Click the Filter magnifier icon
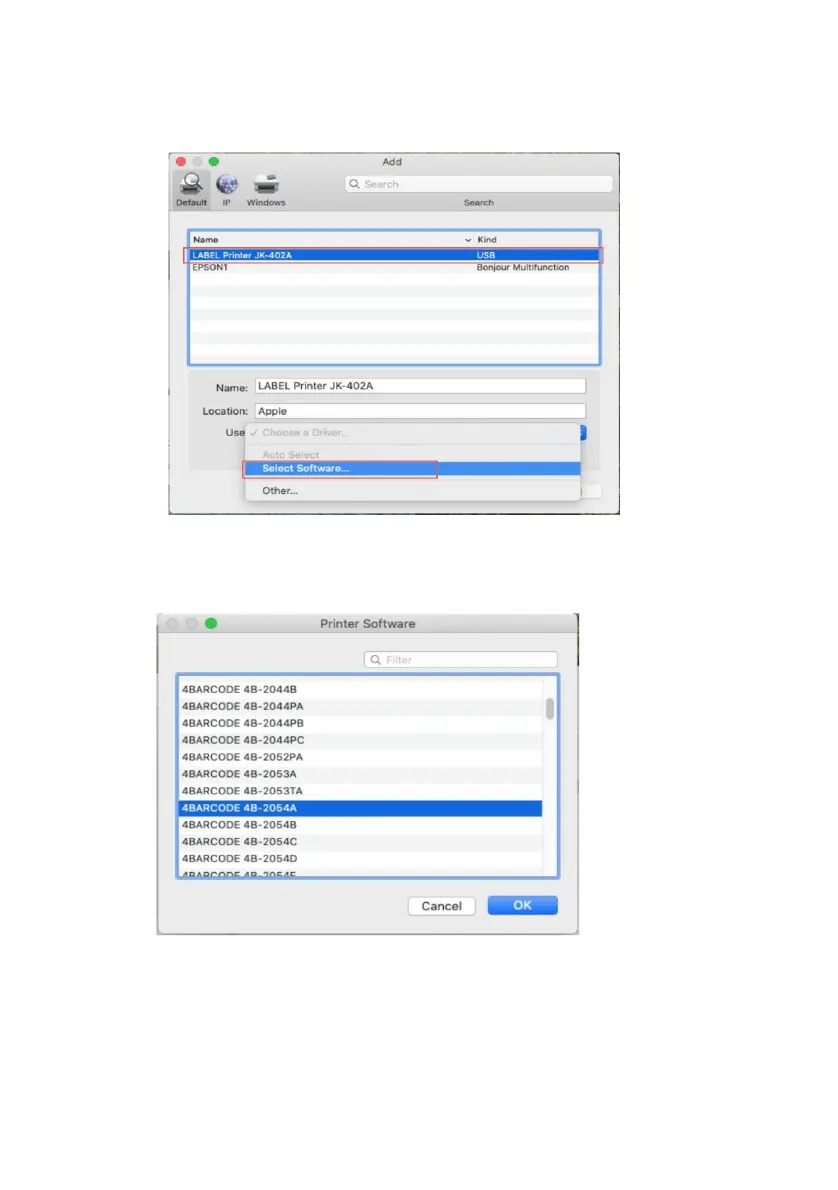 pyautogui.click(x=375, y=660)
